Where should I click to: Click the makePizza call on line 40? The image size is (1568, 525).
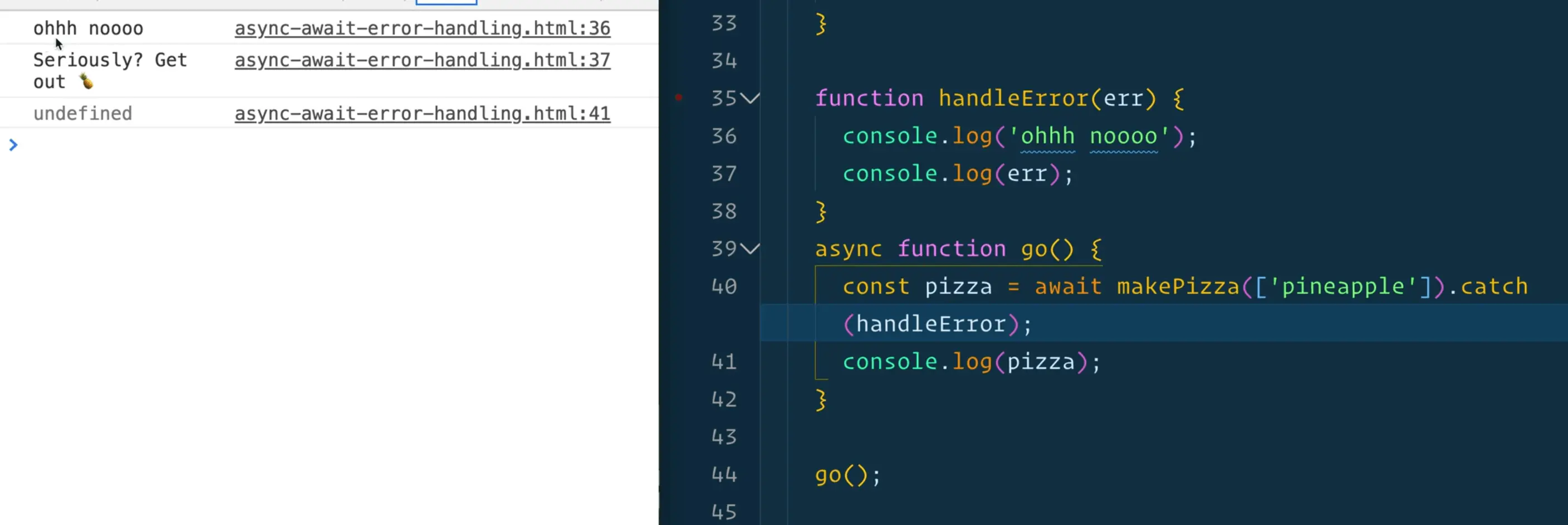[x=1178, y=286]
